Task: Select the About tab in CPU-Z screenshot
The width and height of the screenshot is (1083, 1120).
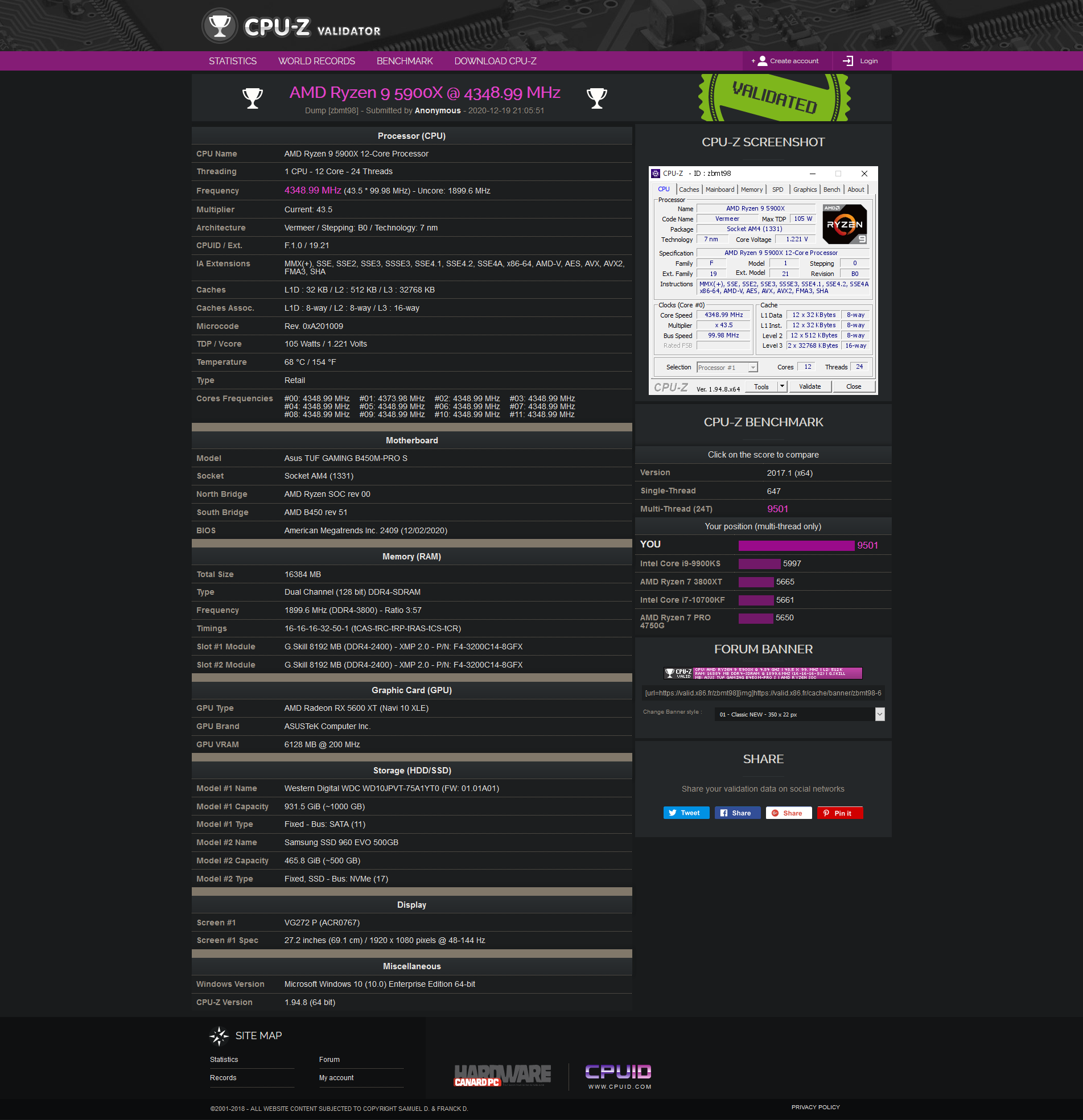Action: pos(855,190)
